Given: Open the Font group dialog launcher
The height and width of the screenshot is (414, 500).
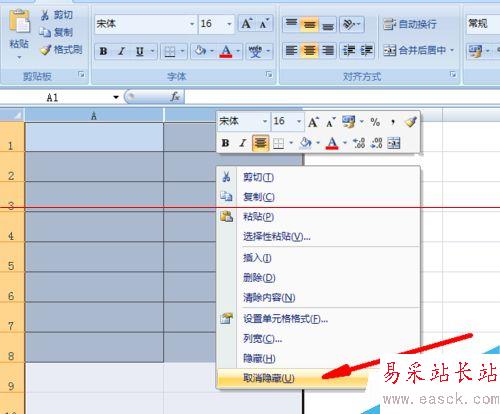Looking at the screenshot, I should 269,75.
